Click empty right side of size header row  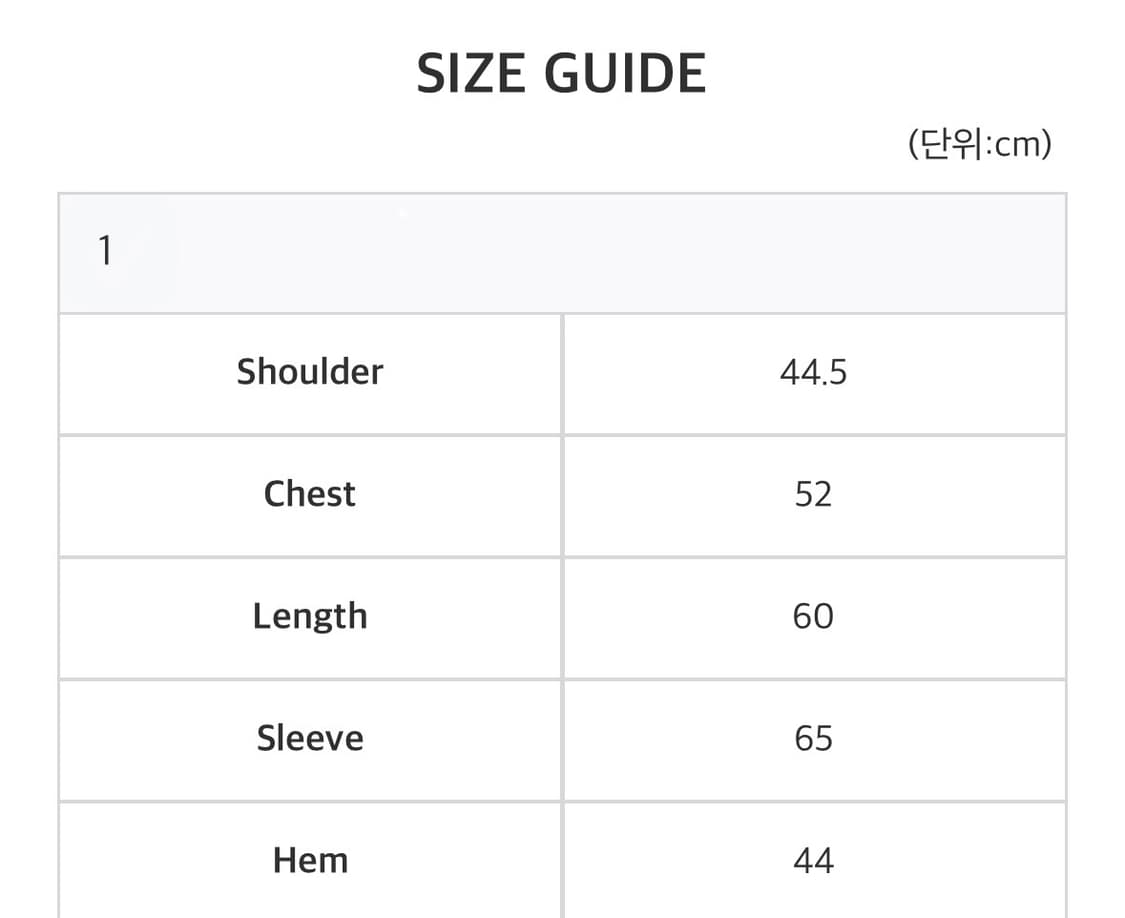click(x=800, y=253)
